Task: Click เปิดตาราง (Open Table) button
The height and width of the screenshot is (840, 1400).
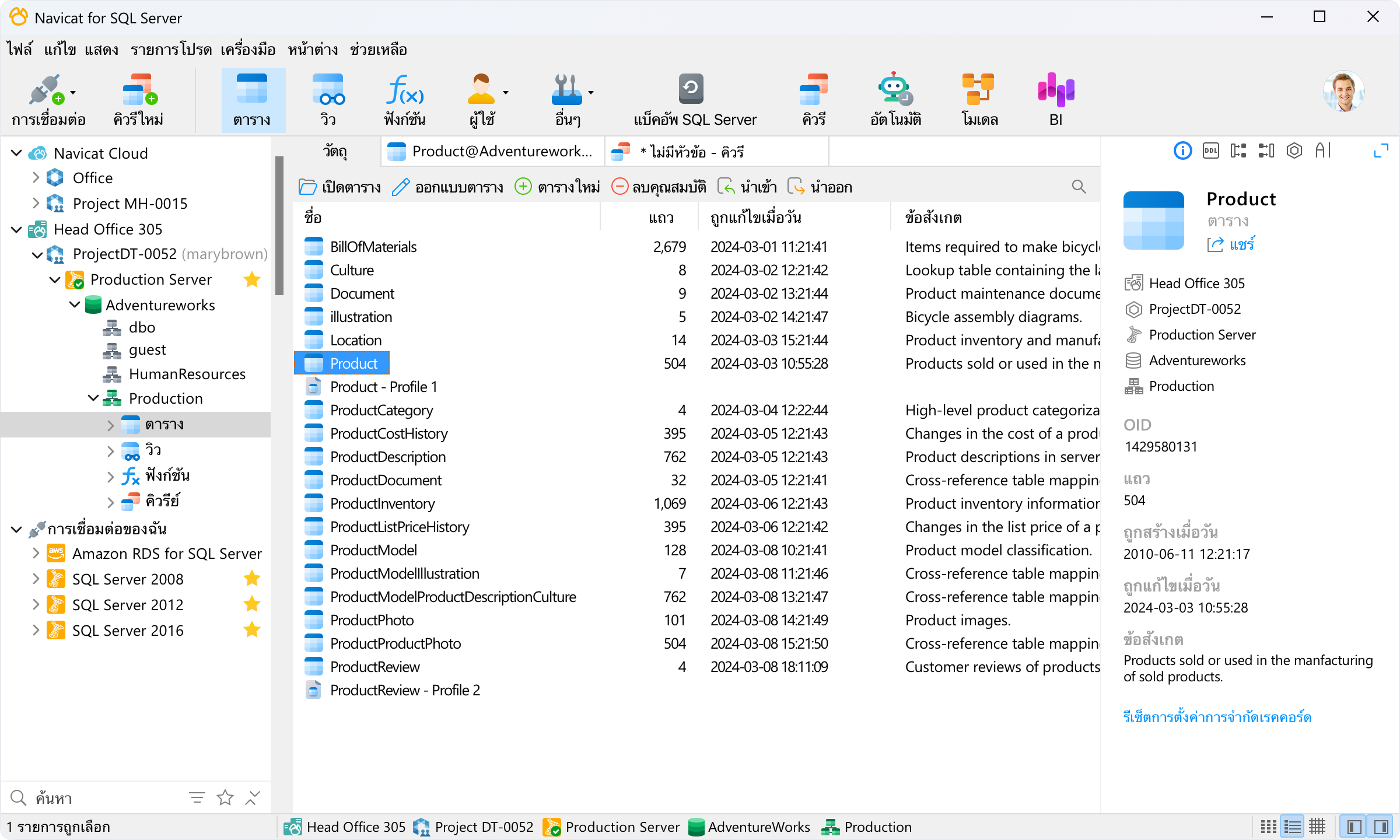Action: coord(339,187)
